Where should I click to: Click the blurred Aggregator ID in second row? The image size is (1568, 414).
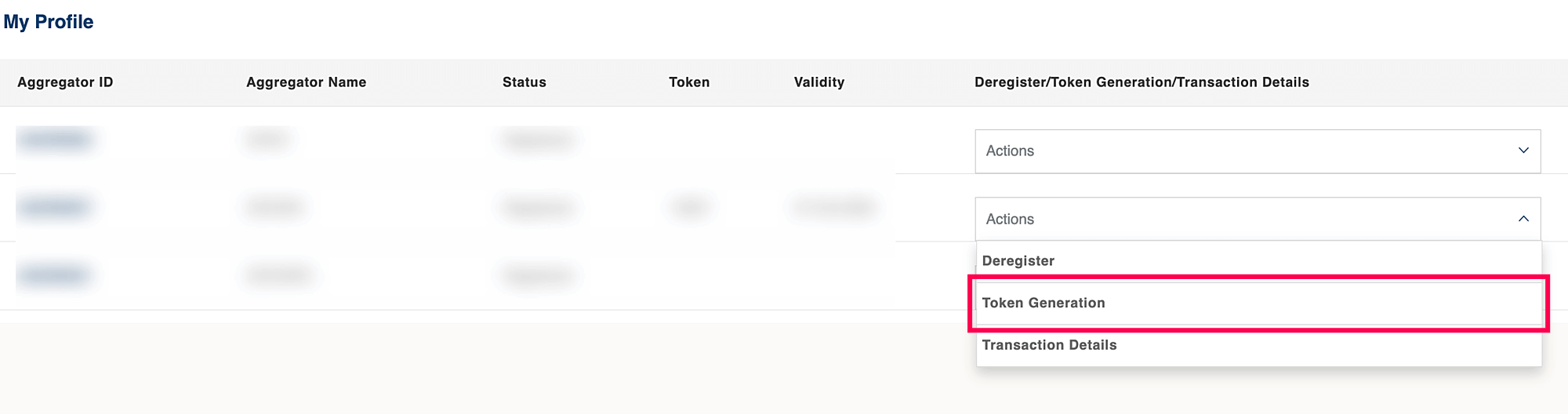[x=55, y=208]
